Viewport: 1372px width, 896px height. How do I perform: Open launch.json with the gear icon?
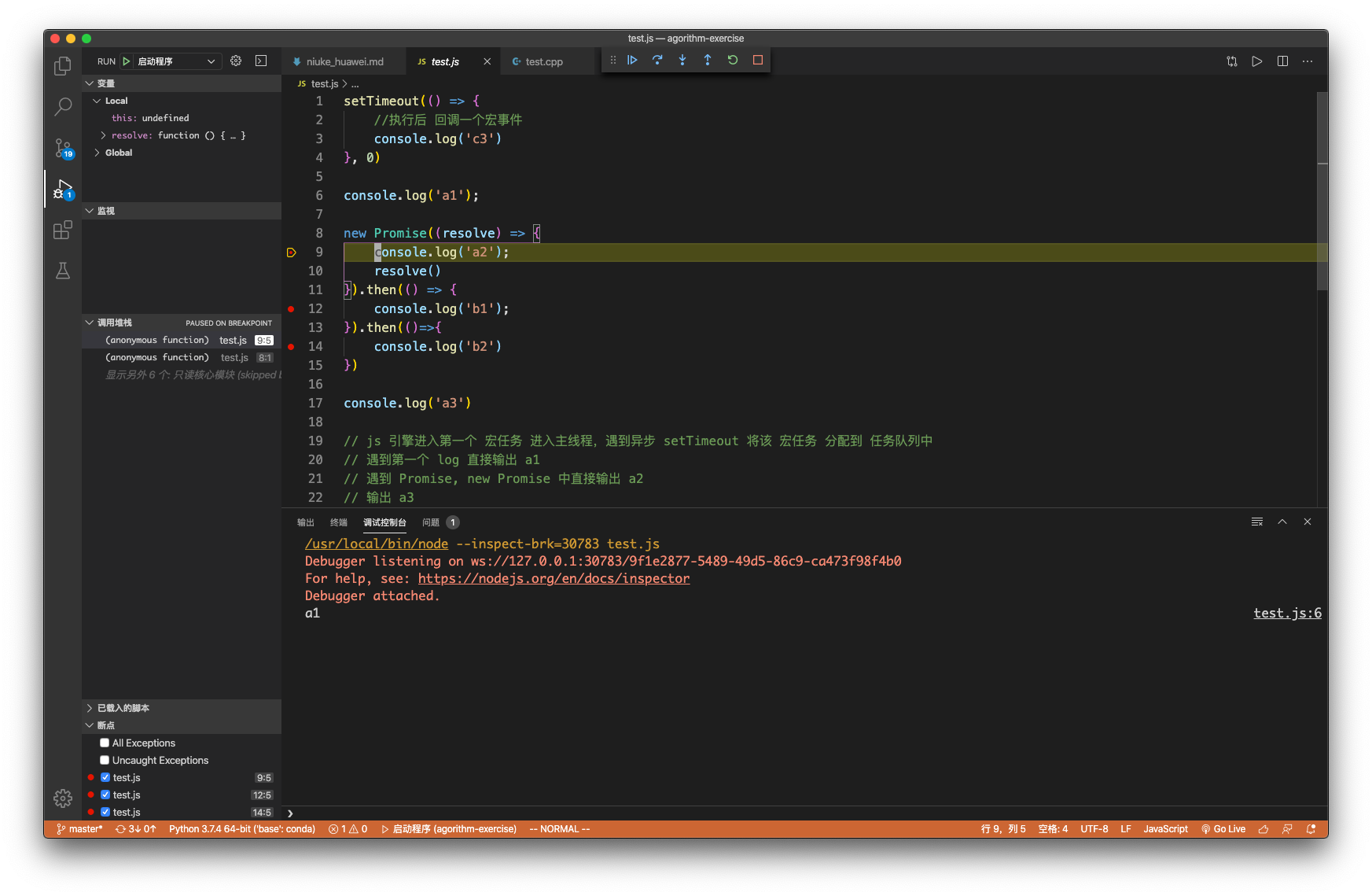(236, 61)
